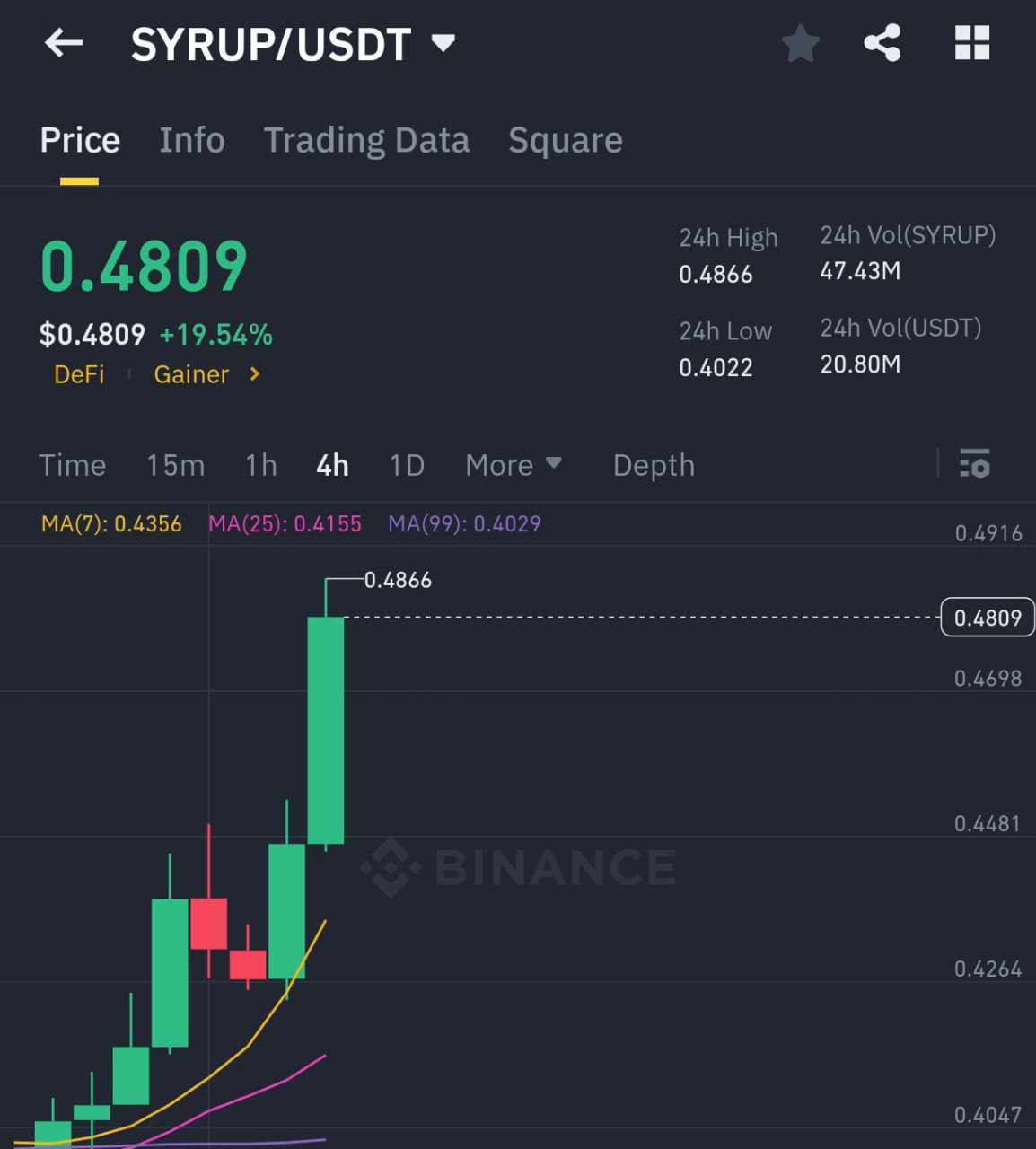The width and height of the screenshot is (1036, 1149).
Task: Tap the SYRUP/USDT pair title
Action: (x=271, y=43)
